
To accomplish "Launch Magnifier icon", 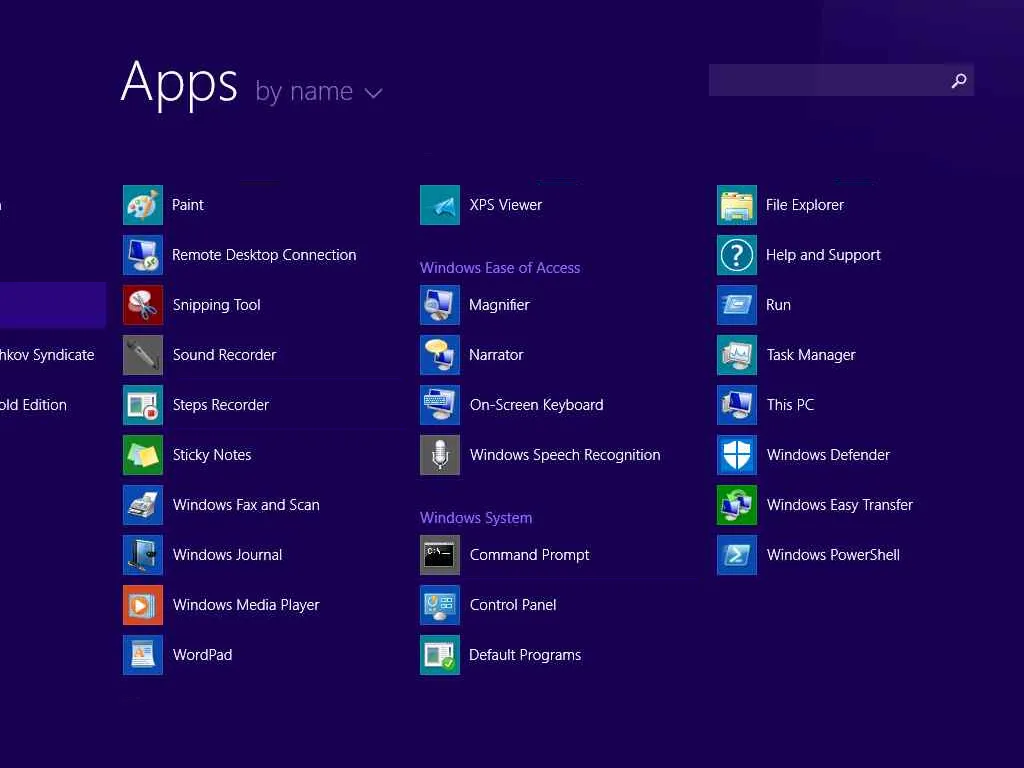I will pyautogui.click(x=440, y=305).
